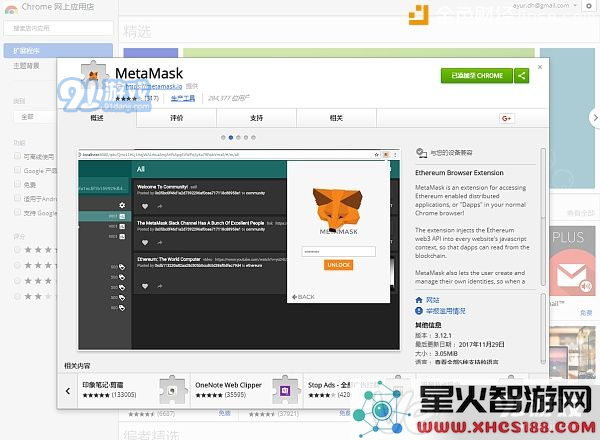
Task: Switch to the 相关 tab
Action: (336, 118)
